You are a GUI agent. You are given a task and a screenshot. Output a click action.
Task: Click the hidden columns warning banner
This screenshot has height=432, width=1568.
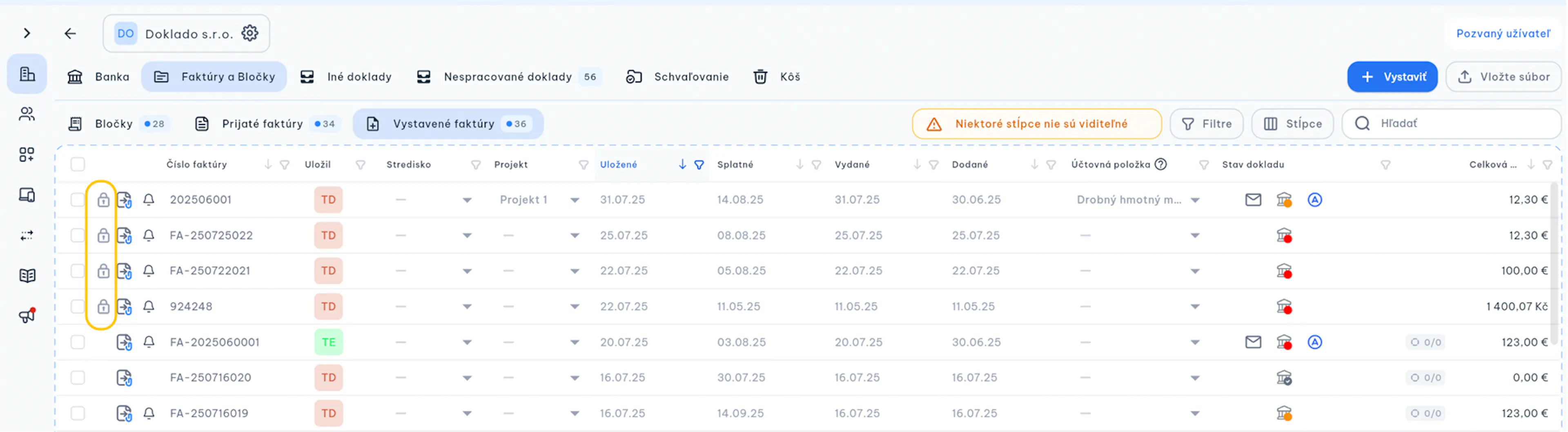[x=1037, y=124]
